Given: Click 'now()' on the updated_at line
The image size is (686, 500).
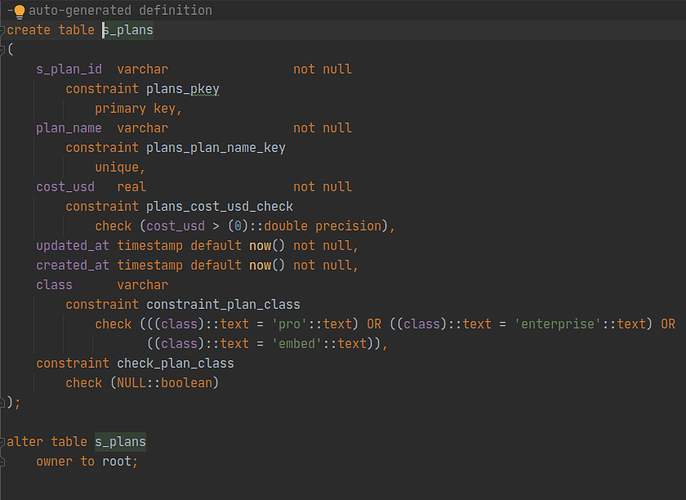Looking at the screenshot, I should [x=267, y=246].
